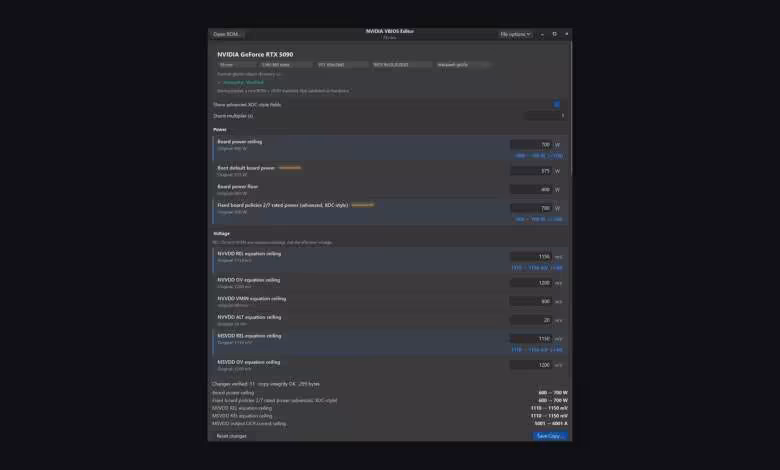
Task: Click blue change note under MSVDD REL field
Action: pos(537,350)
